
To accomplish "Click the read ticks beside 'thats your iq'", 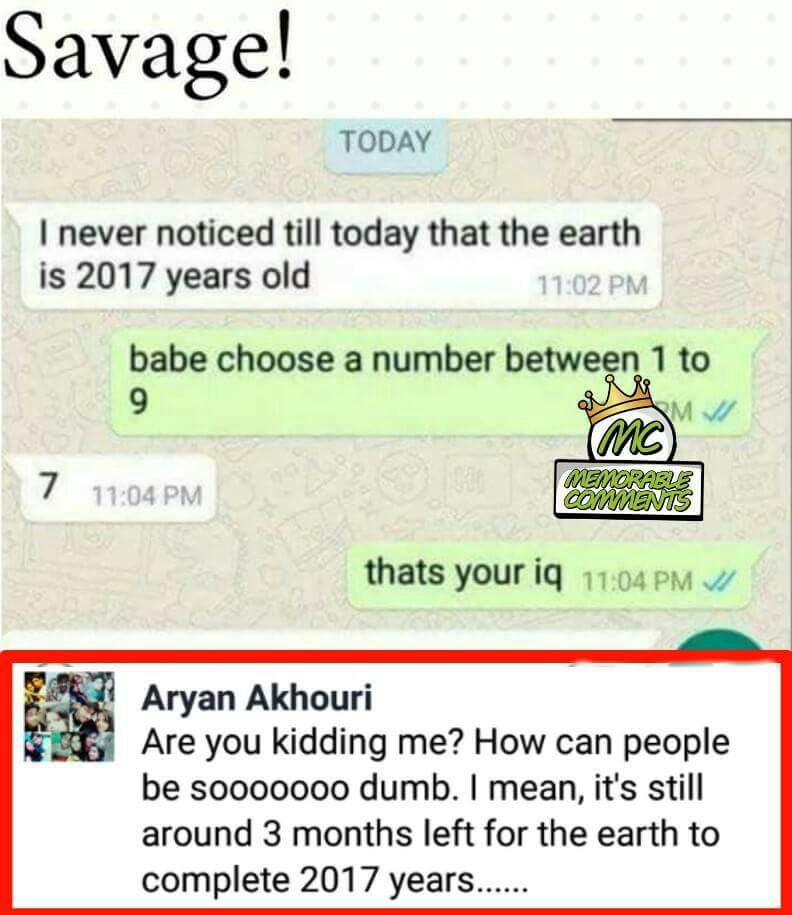I will (x=721, y=581).
